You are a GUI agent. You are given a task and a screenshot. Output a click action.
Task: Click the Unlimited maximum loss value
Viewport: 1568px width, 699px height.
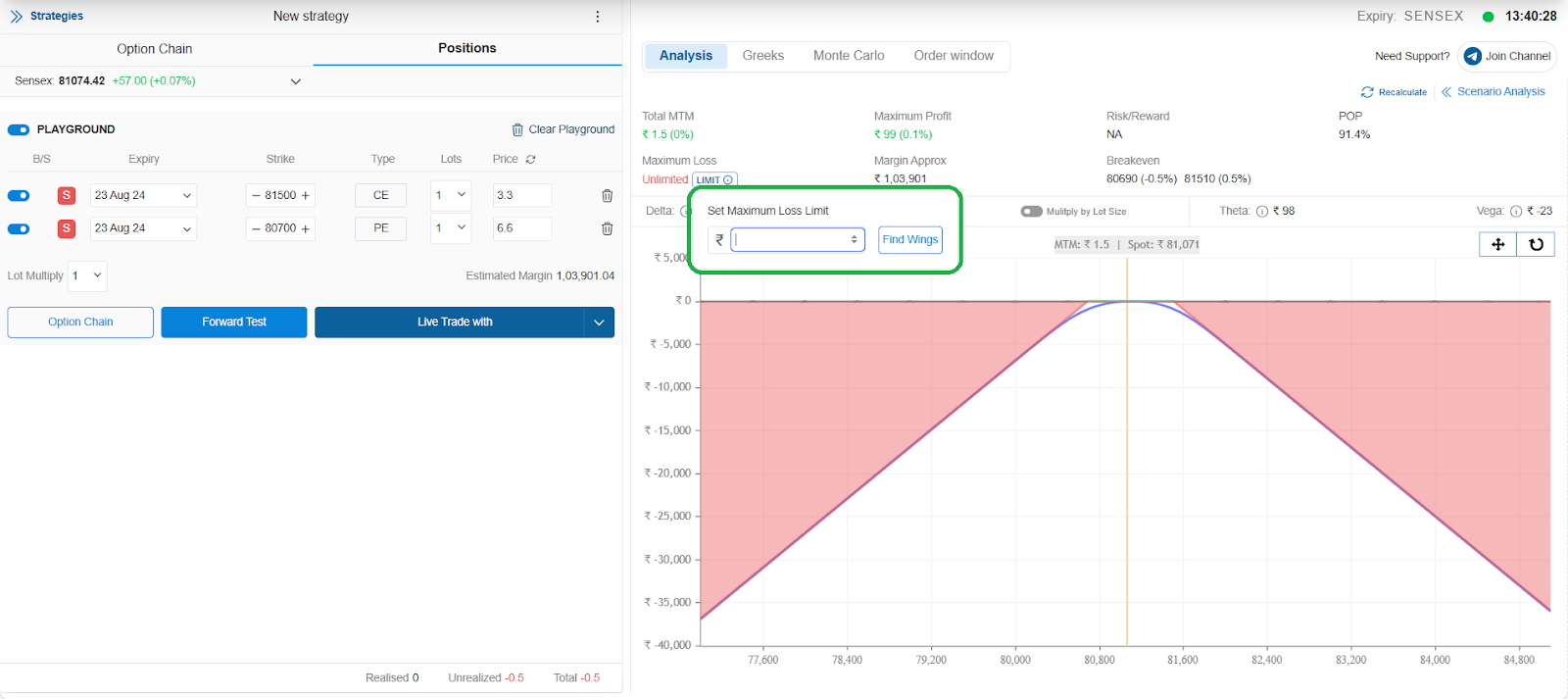(664, 180)
